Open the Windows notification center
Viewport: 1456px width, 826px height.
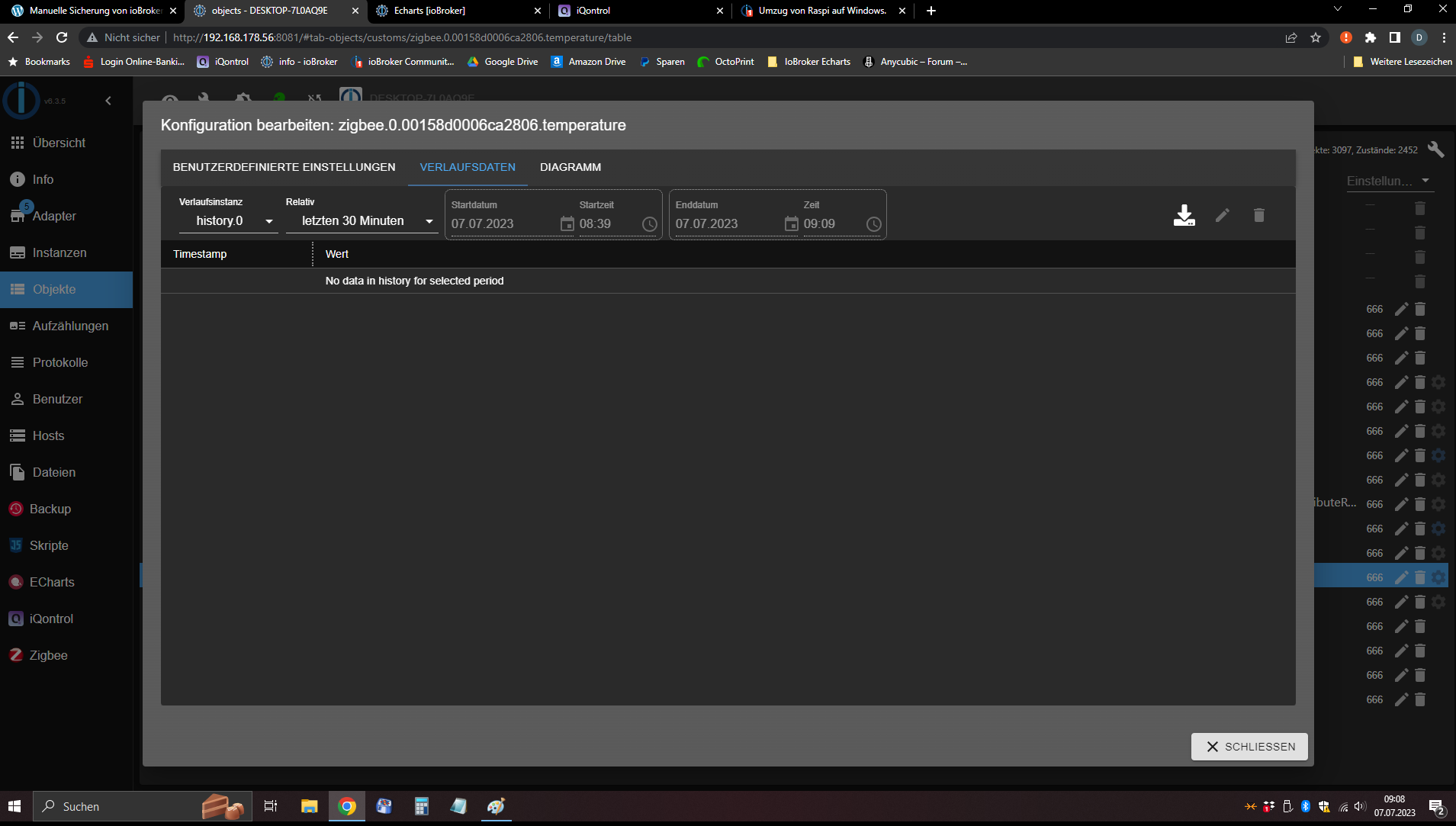coord(1437,807)
